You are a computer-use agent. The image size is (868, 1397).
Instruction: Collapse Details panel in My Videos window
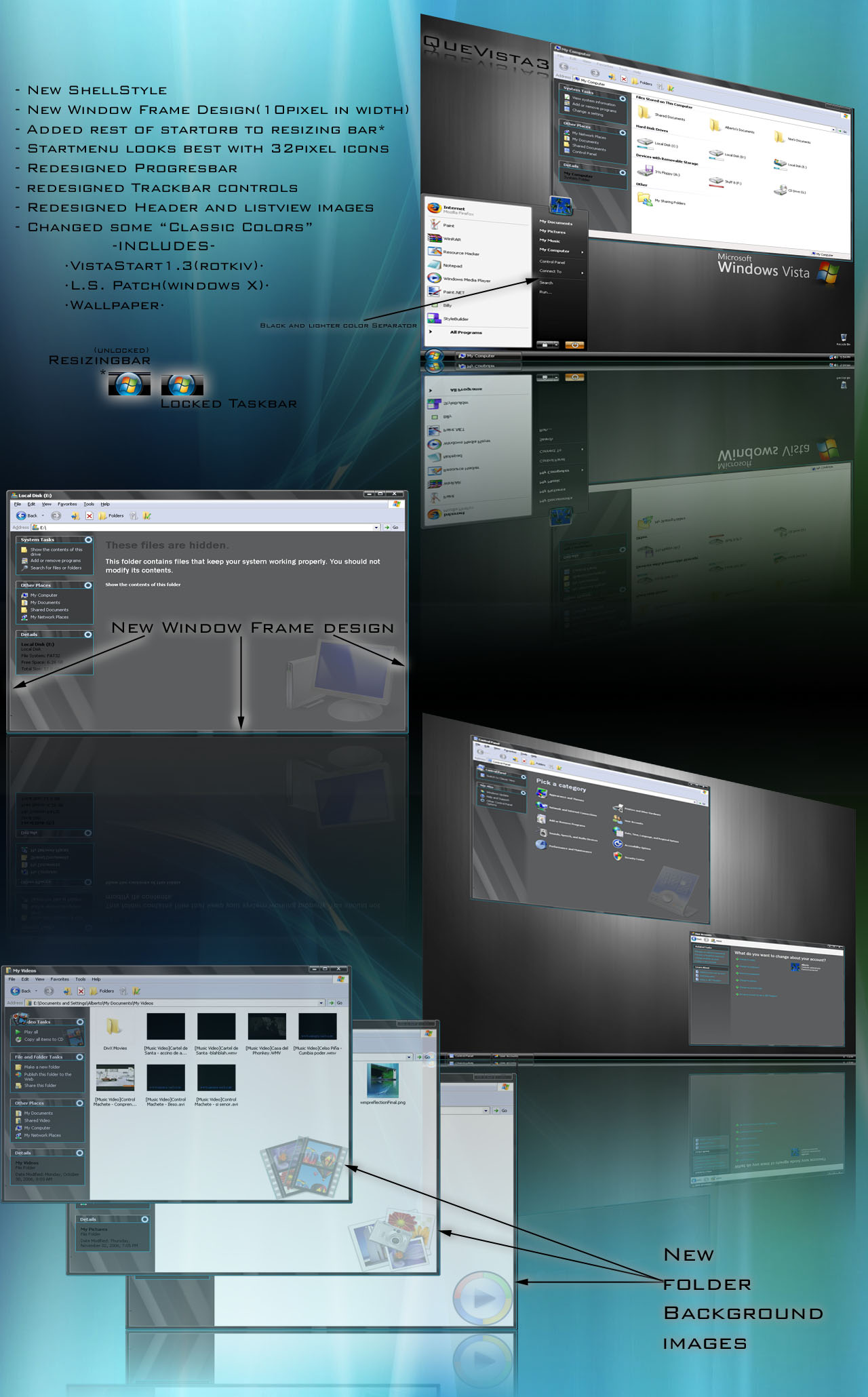[80, 1153]
